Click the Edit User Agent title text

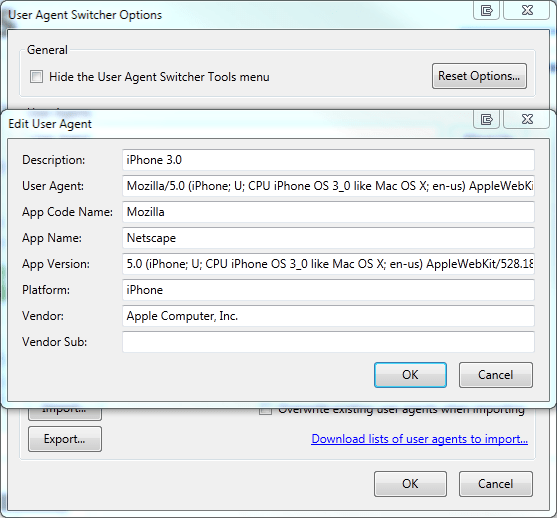coord(50,124)
